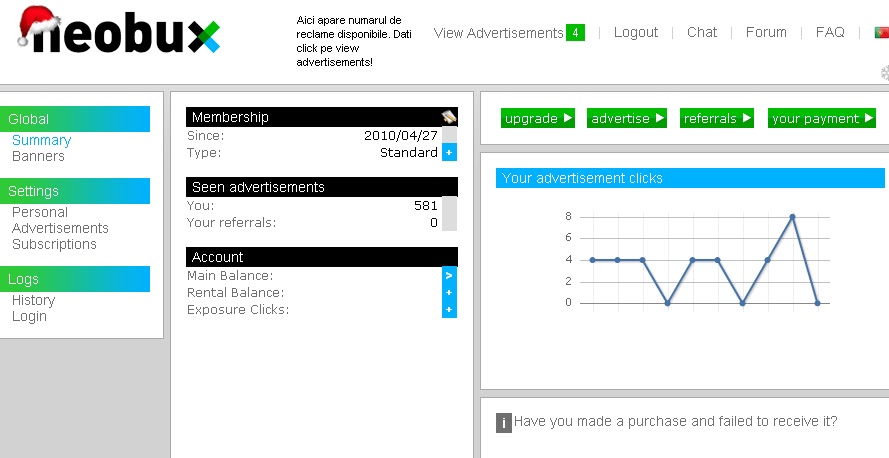889x458 pixels.
Task: Open Login log in the sidebar
Action: pos(29,316)
